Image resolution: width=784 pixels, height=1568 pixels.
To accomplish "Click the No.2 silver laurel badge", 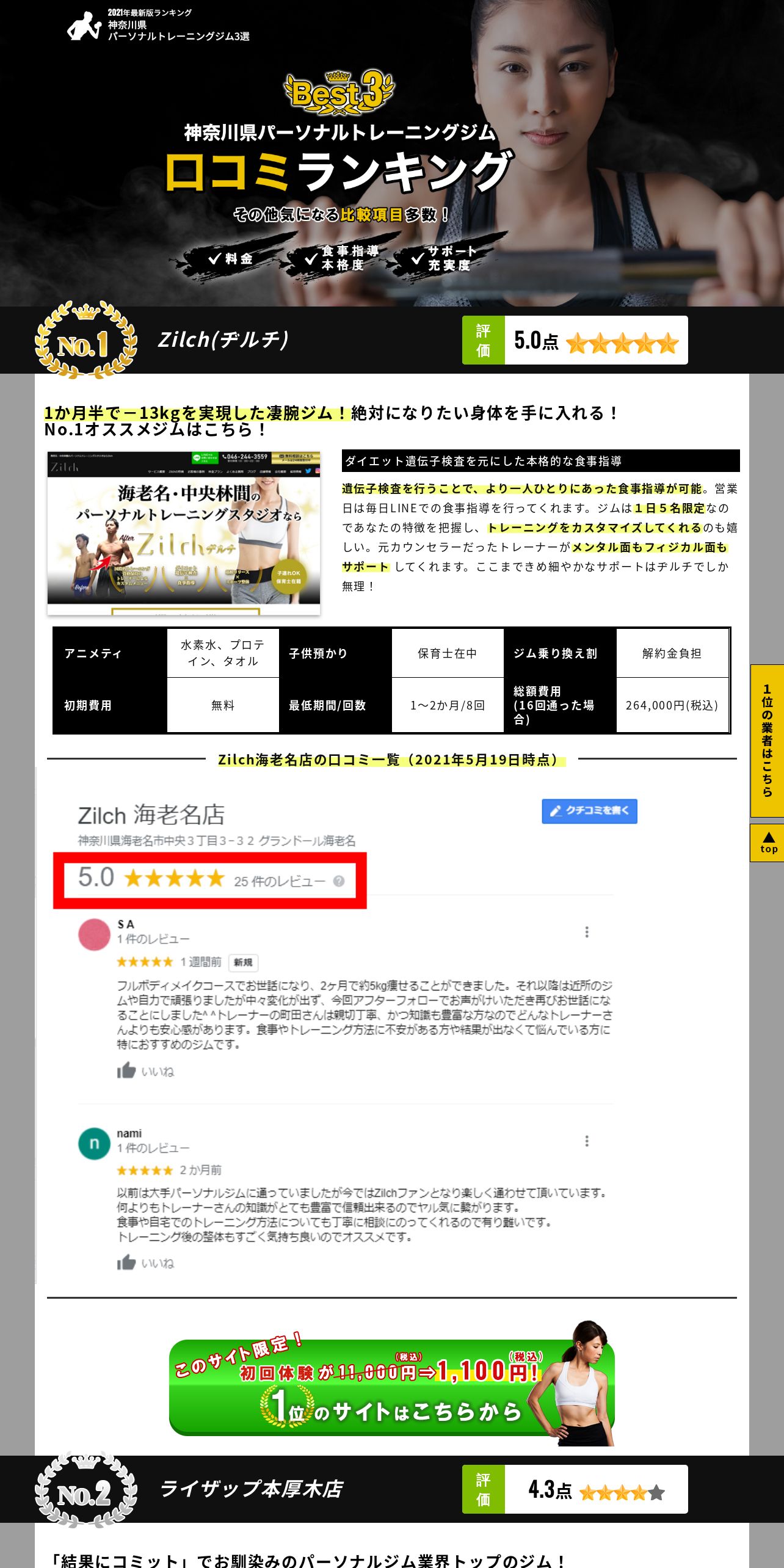I will pos(85,1489).
